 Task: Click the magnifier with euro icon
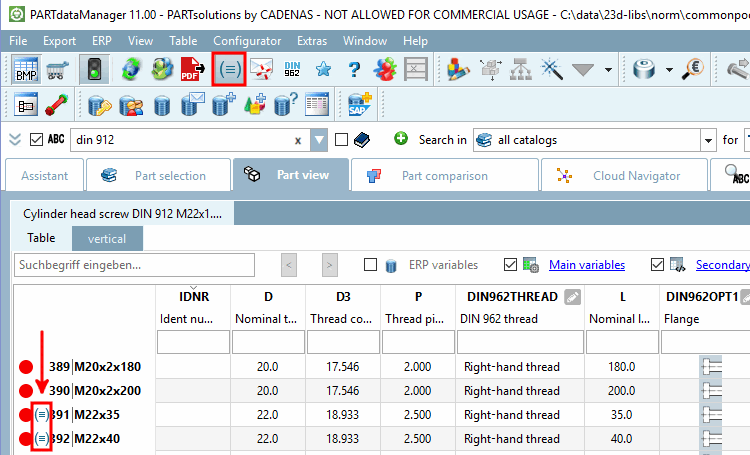click(693, 69)
